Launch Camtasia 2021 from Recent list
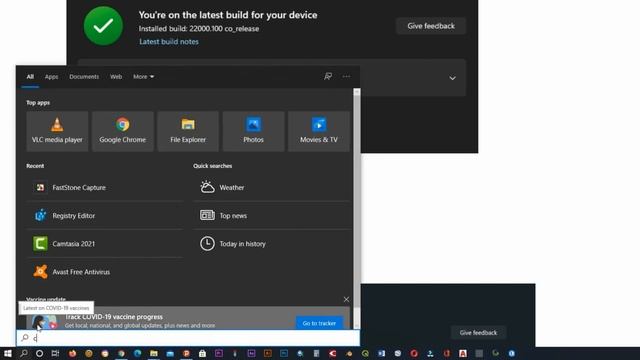This screenshot has height=360, width=640. coord(105,244)
